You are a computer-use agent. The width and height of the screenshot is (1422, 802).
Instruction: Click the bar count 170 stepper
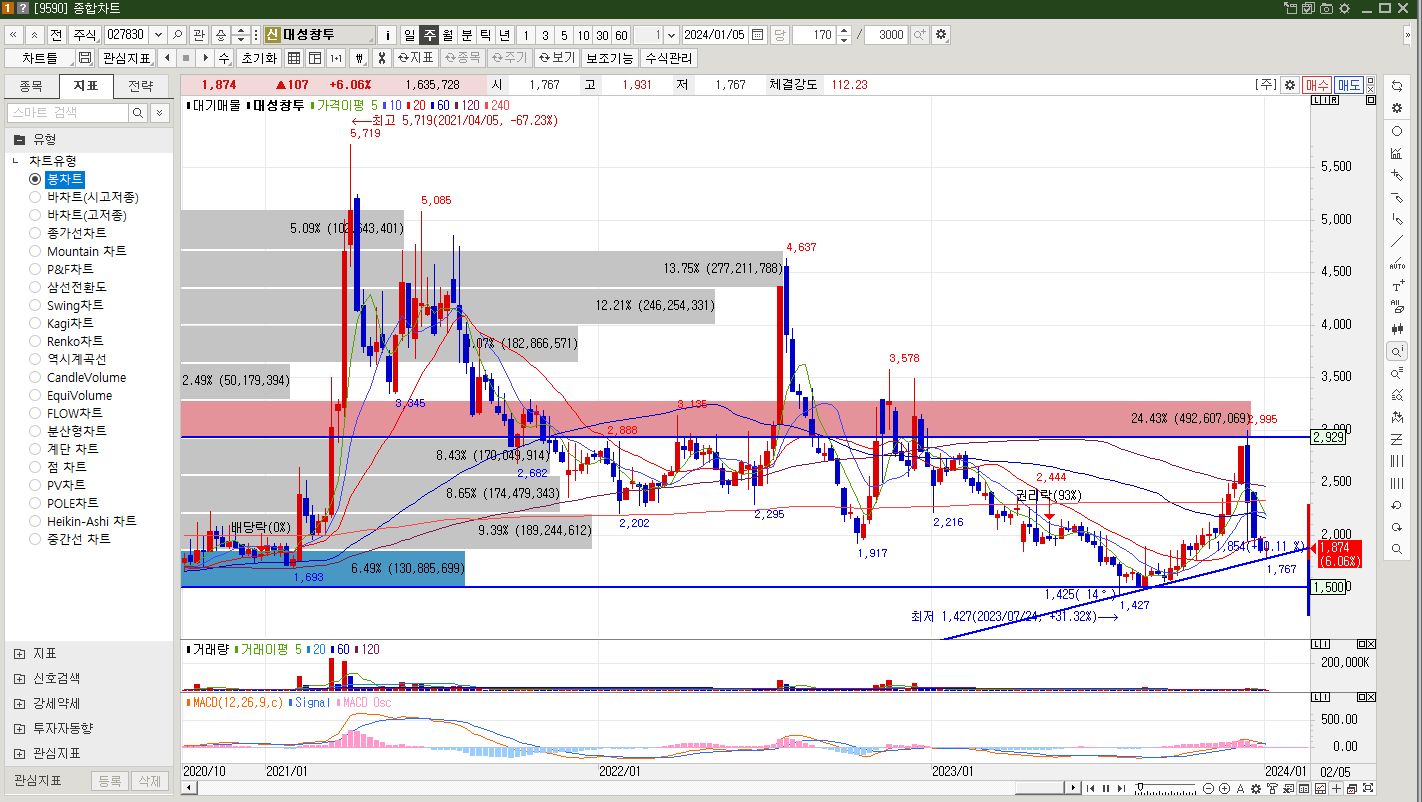point(844,35)
